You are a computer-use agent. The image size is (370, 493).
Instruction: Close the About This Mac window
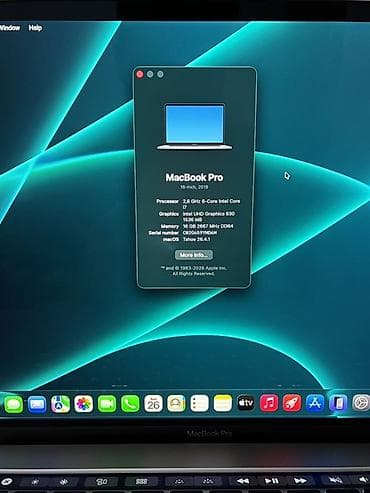point(140,74)
